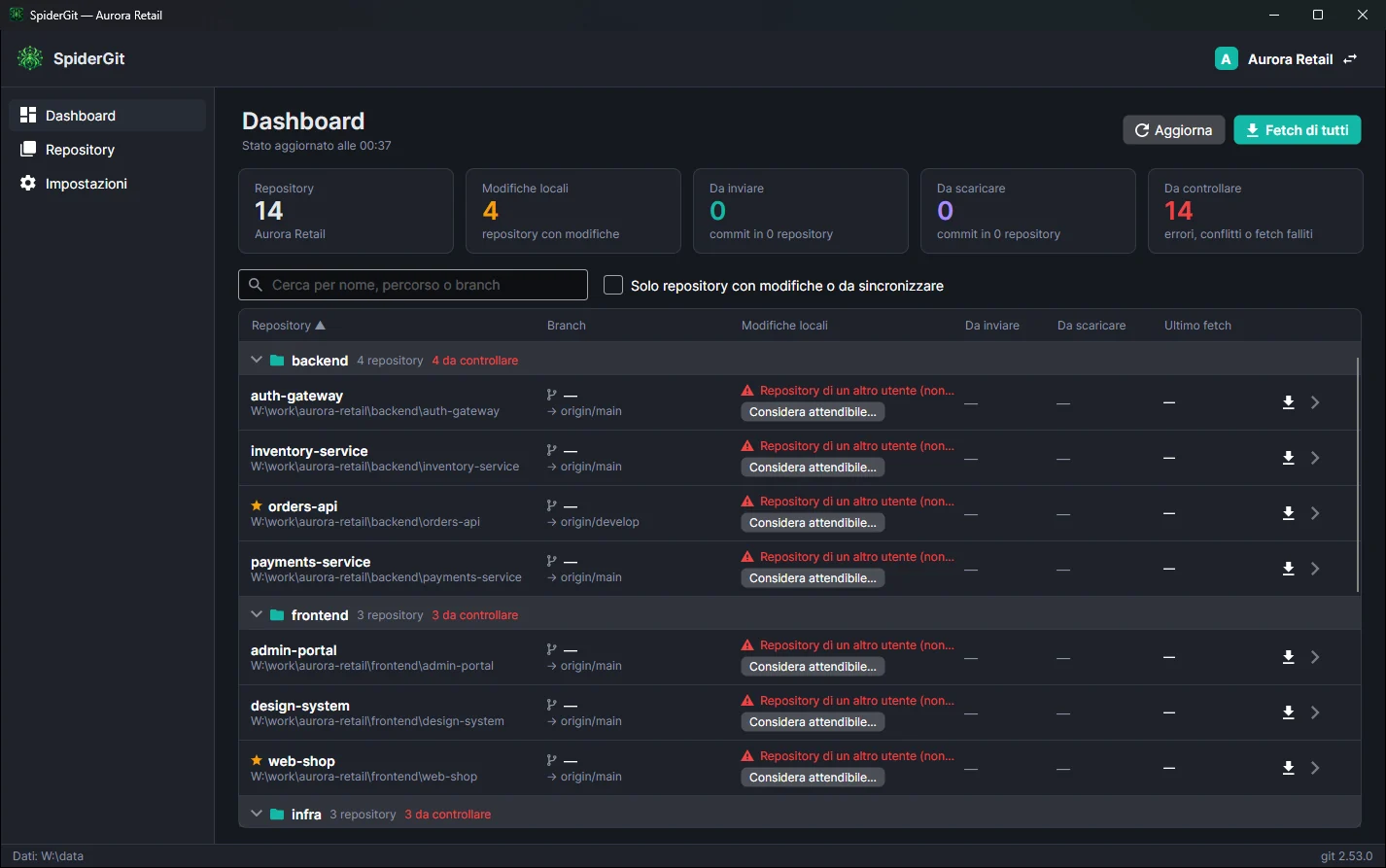Viewport: 1386px width, 868px height.
Task: Switch workspace using the arrows next to Aurora Retail
Action: point(1350,59)
